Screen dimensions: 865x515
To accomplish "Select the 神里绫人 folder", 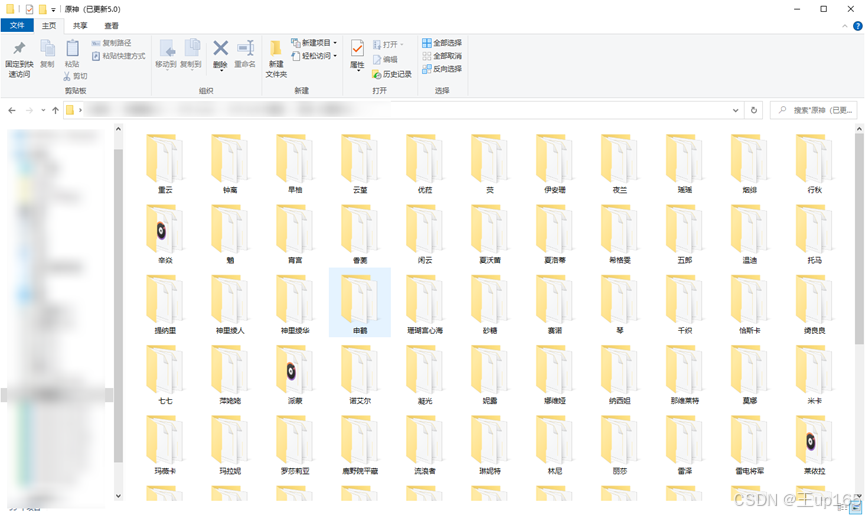I will [x=230, y=304].
